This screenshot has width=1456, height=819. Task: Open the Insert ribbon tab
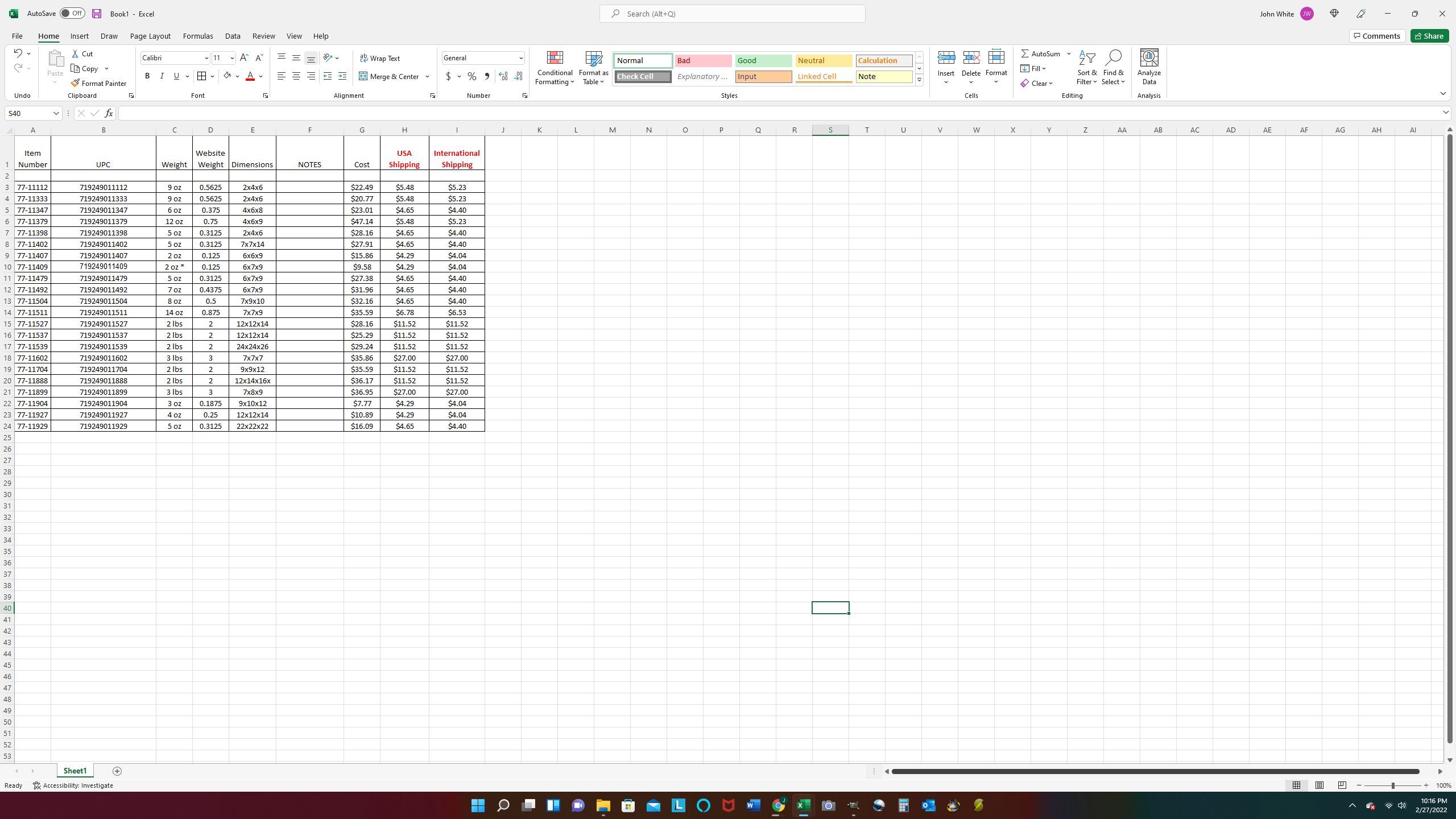(x=79, y=36)
